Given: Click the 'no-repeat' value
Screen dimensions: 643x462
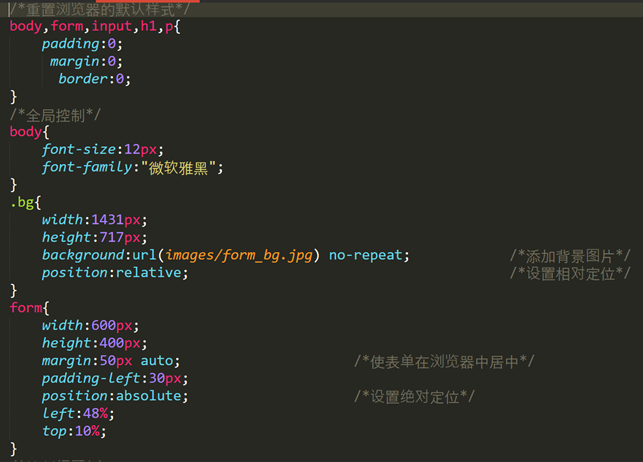Looking at the screenshot, I should coord(366,255).
